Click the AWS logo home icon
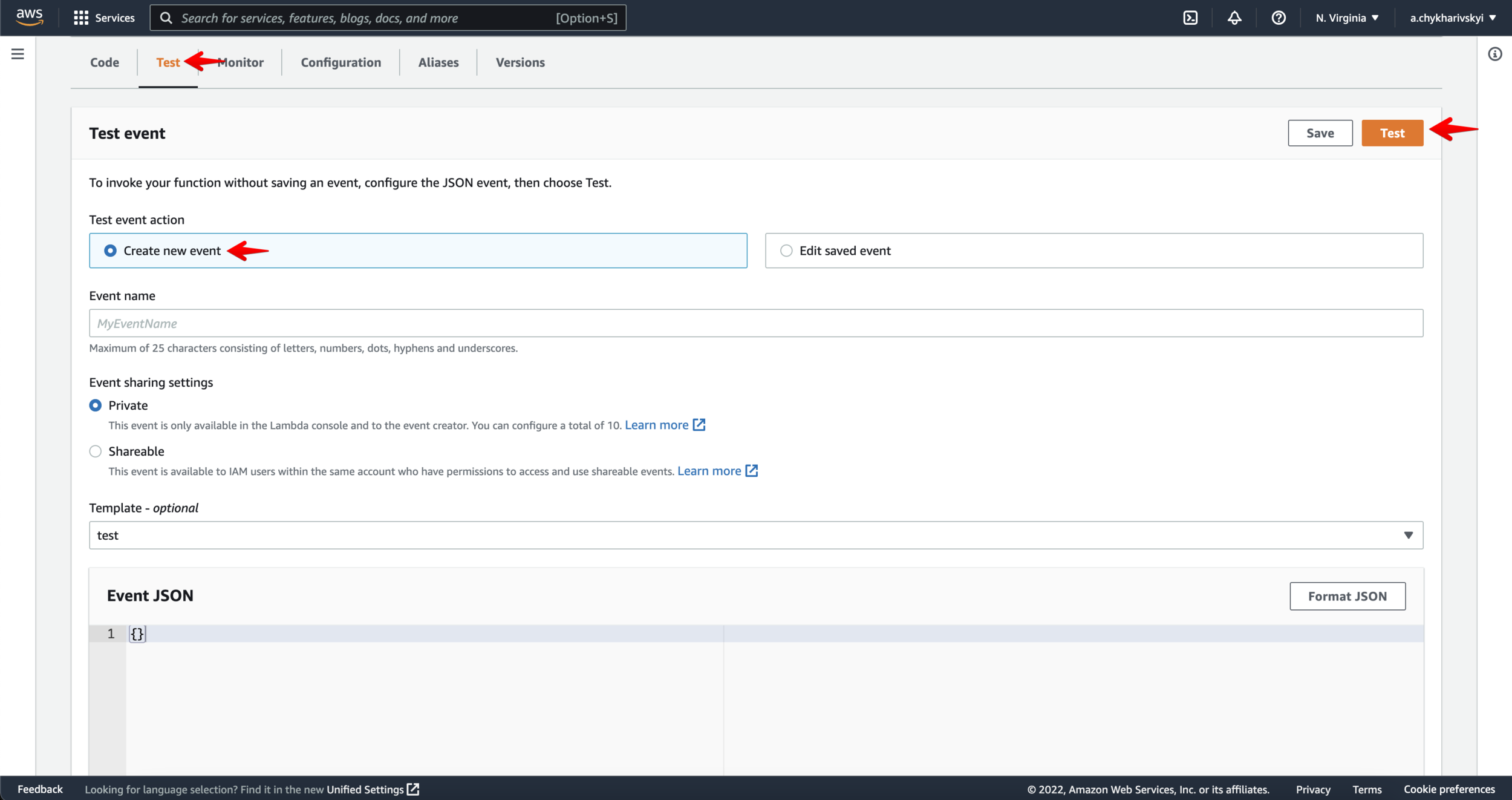Screen dimensions: 1512x800 (30, 18)
